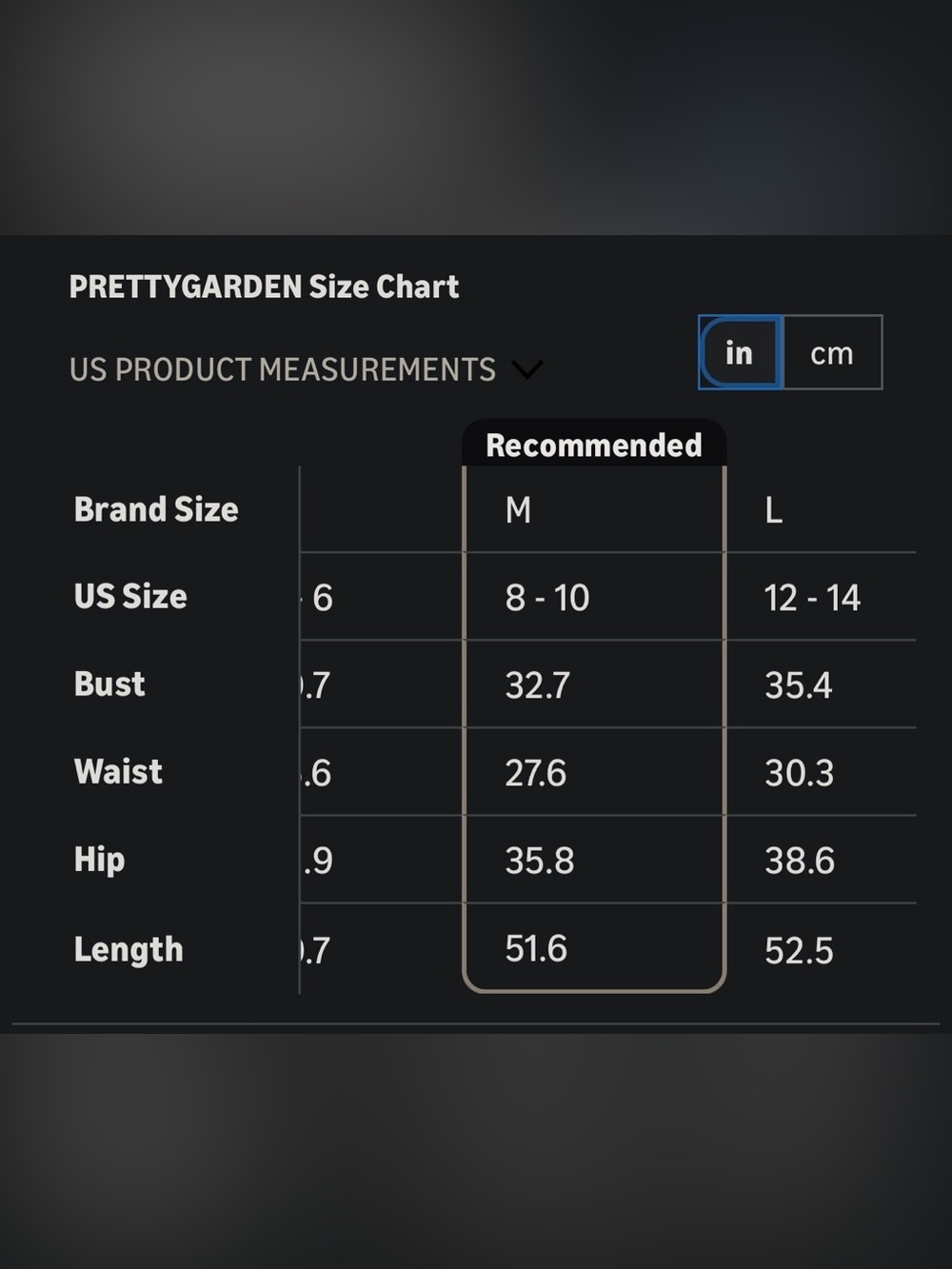This screenshot has height=1269, width=952.
Task: Select the Recommended size label
Action: (x=594, y=445)
